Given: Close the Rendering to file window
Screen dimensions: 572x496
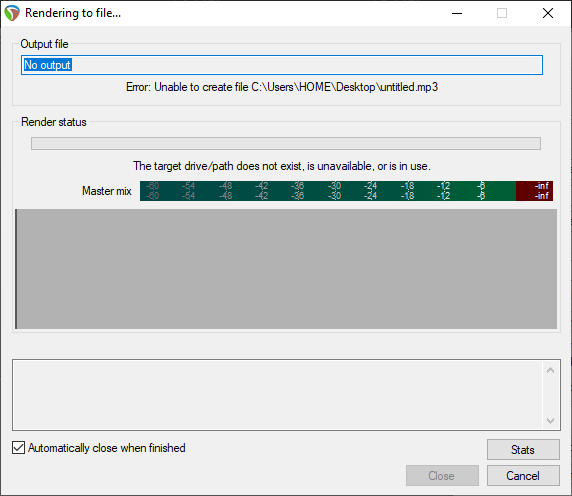Looking at the screenshot, I should pyautogui.click(x=548, y=13).
